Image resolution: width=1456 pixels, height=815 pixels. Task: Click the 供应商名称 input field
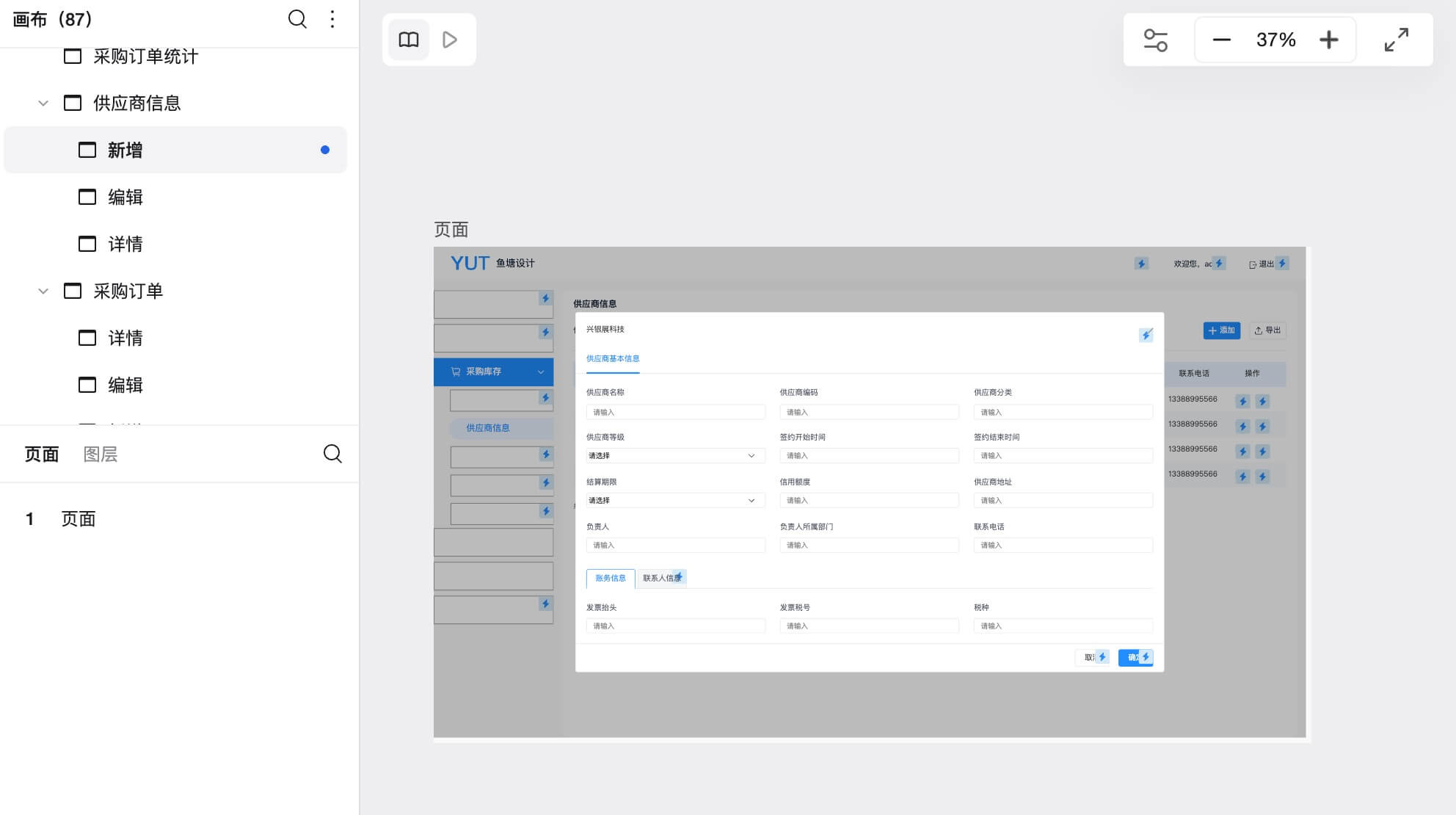tap(674, 413)
